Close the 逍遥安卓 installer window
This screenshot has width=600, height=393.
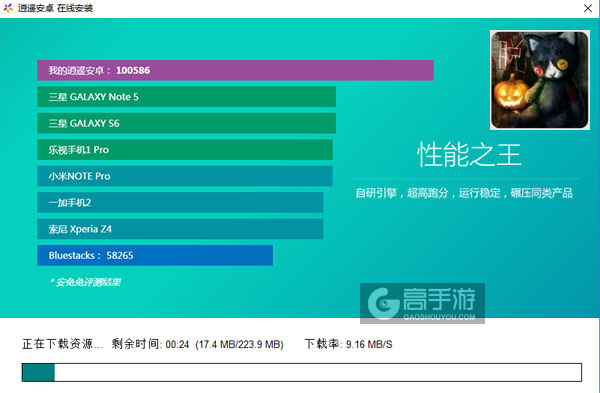(x=588, y=8)
